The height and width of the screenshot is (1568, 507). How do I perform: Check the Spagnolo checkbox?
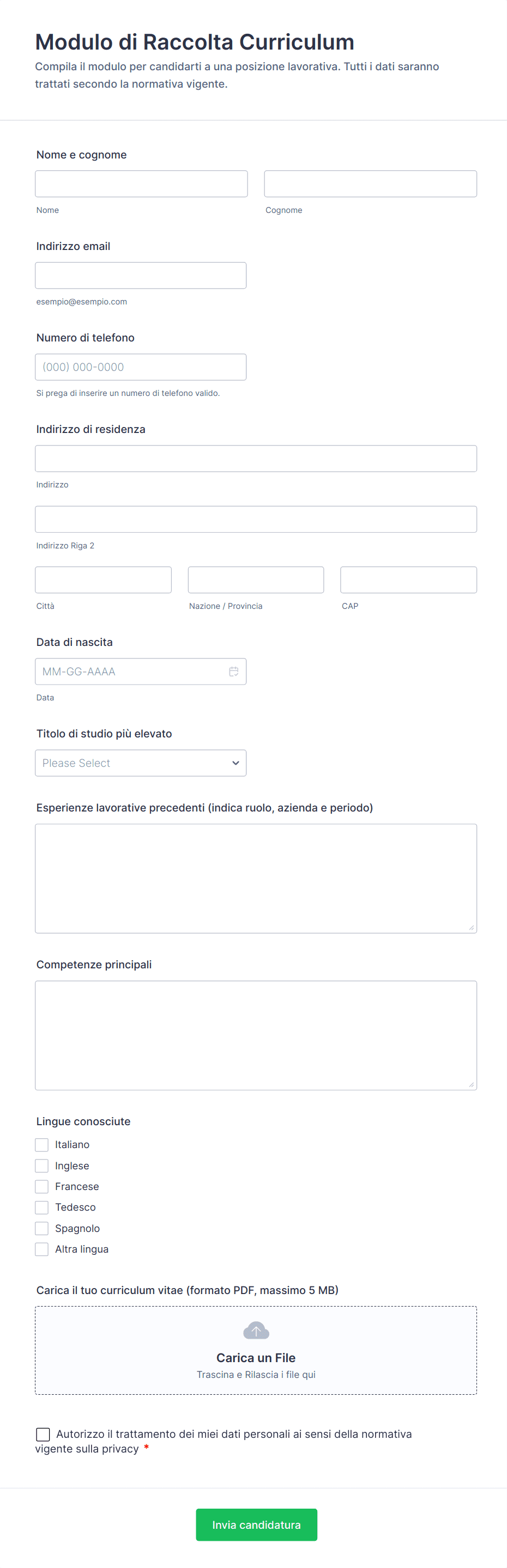click(x=41, y=1228)
